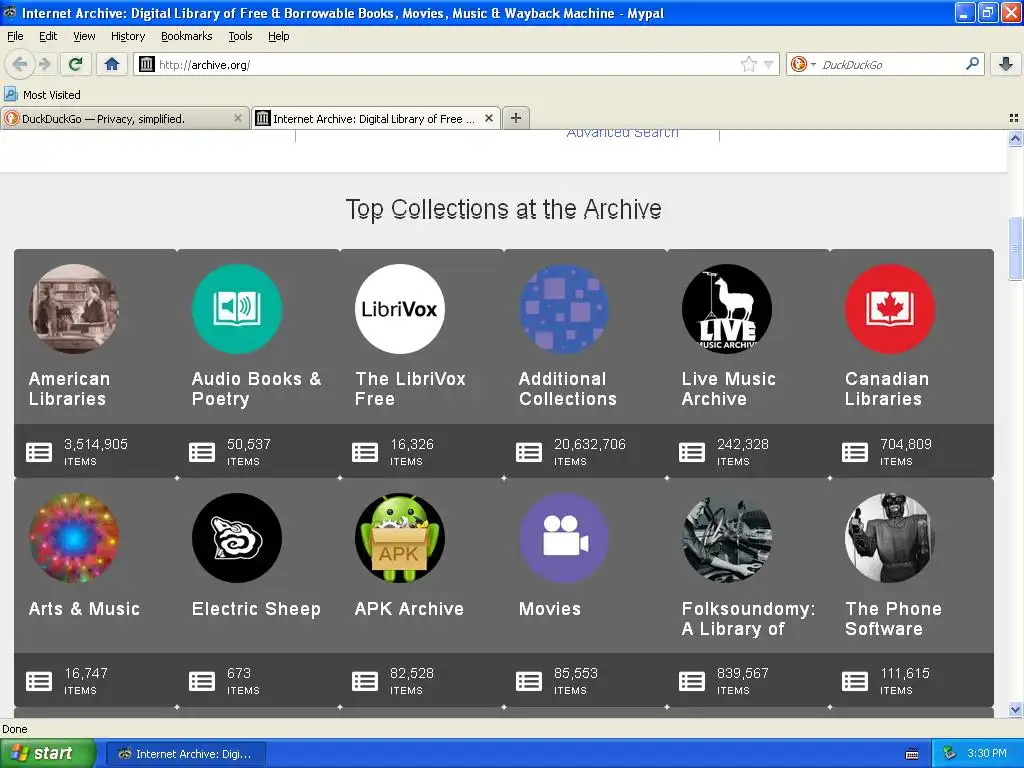Click the 242,328 items count

743,451
